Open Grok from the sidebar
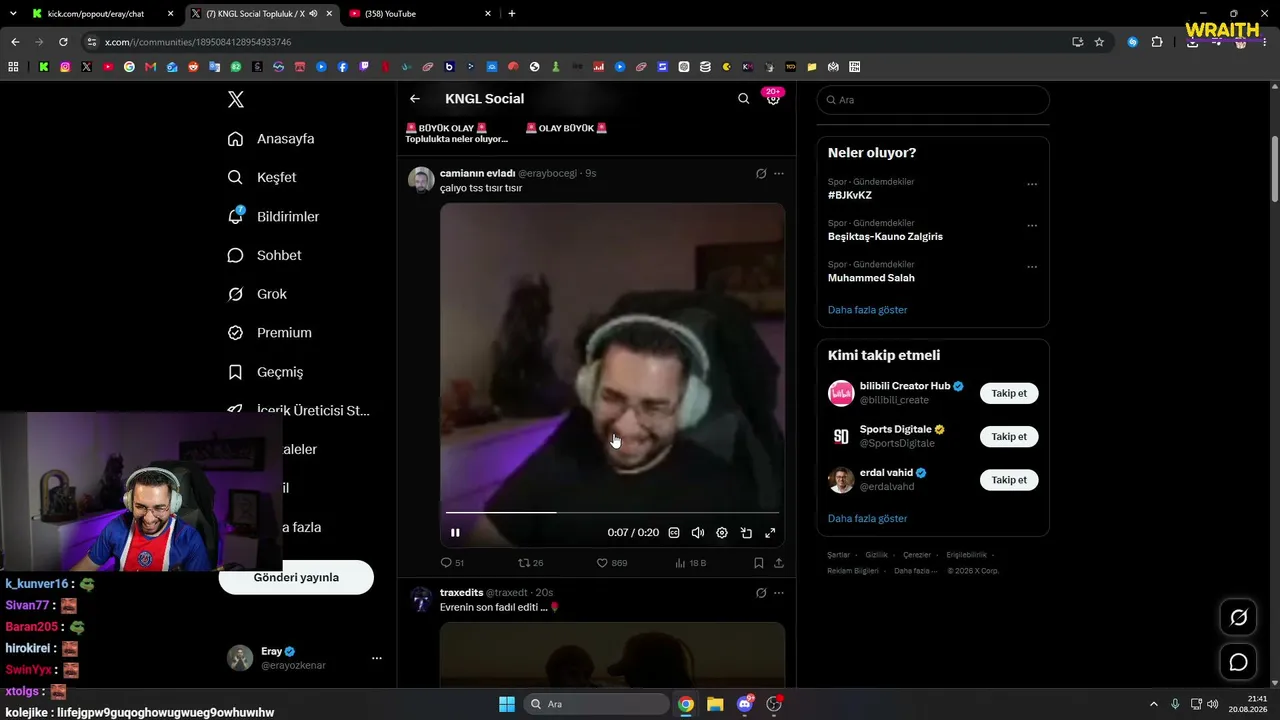Screen dimensions: 1280x720 tap(257, 294)
